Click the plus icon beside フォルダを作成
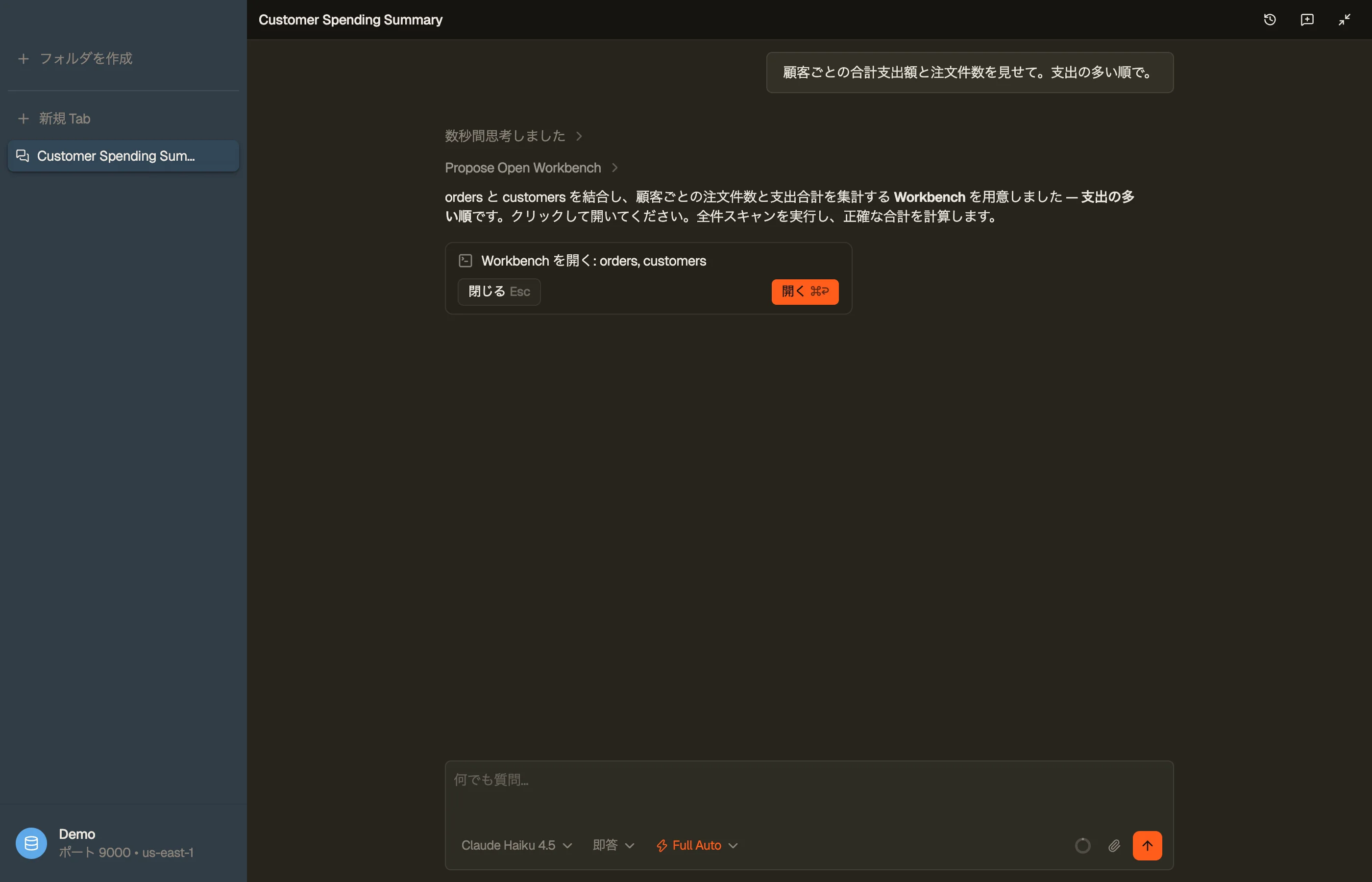1372x882 pixels. click(24, 58)
